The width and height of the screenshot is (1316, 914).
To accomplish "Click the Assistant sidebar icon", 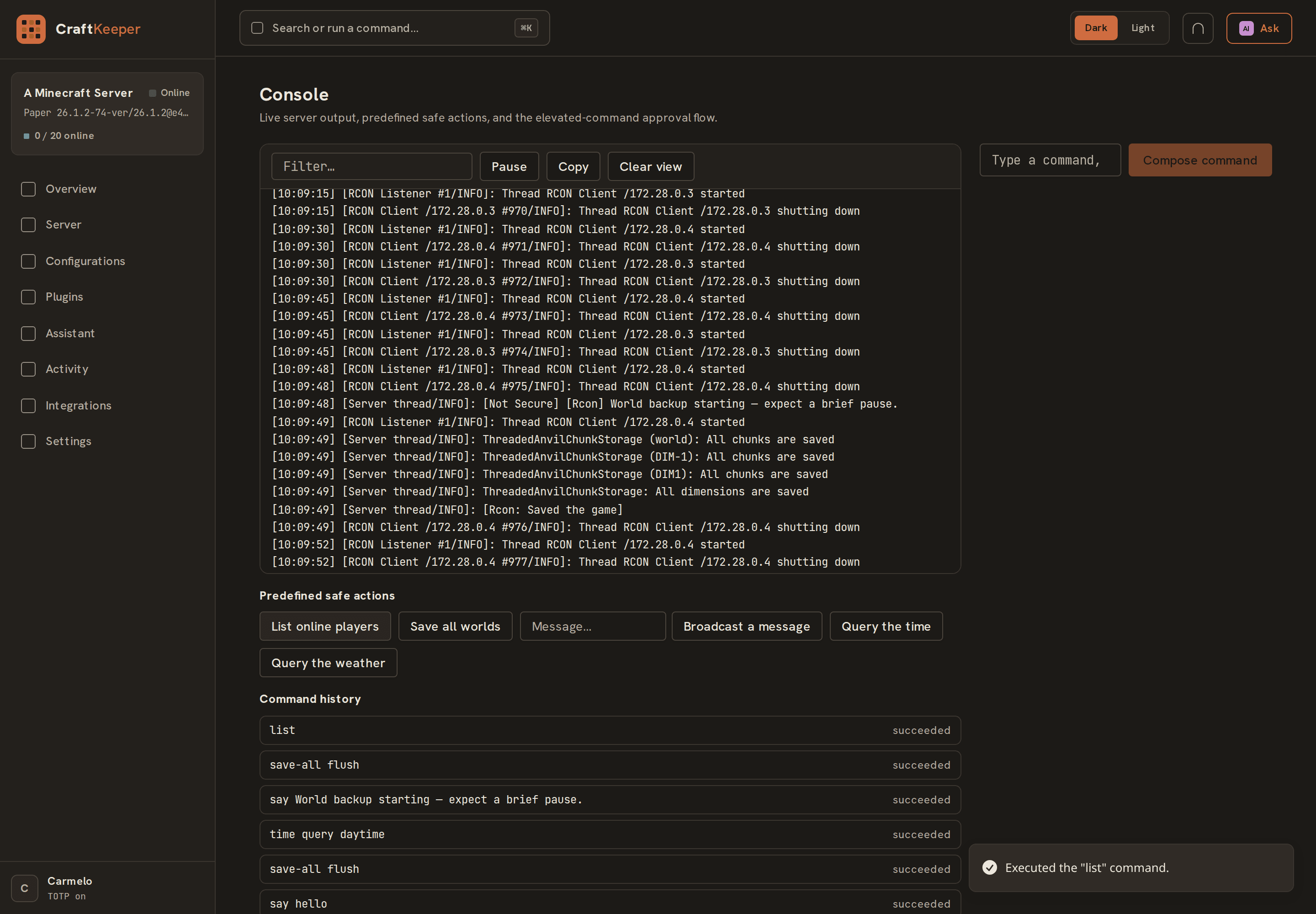I will (x=28, y=333).
